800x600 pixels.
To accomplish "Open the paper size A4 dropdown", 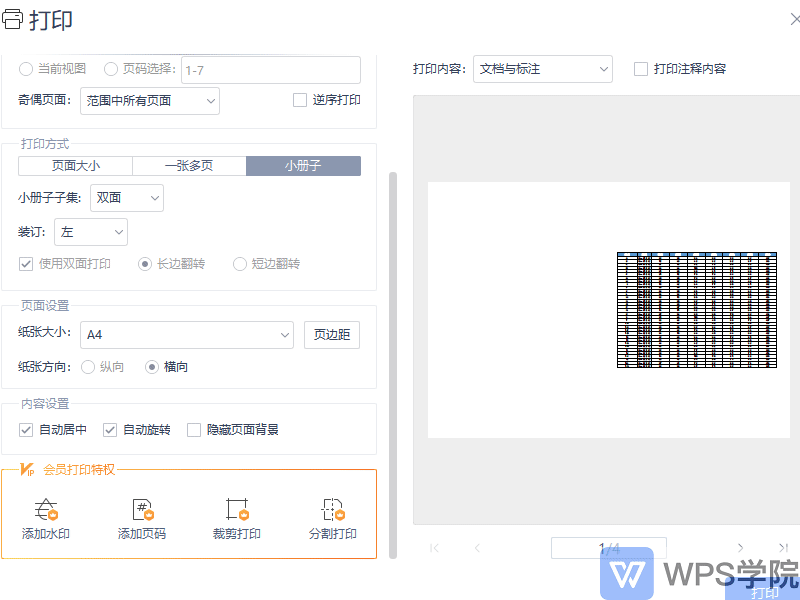I will (187, 335).
